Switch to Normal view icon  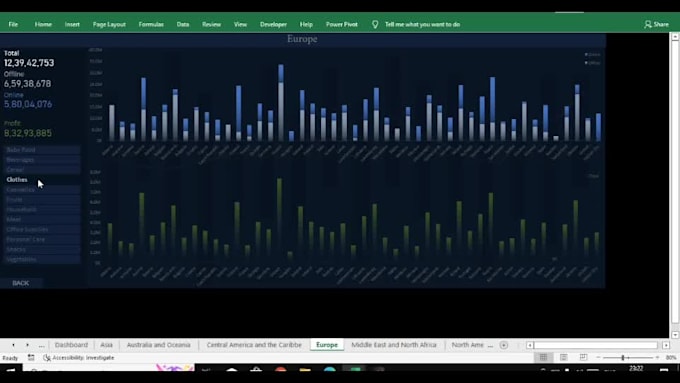(543, 357)
